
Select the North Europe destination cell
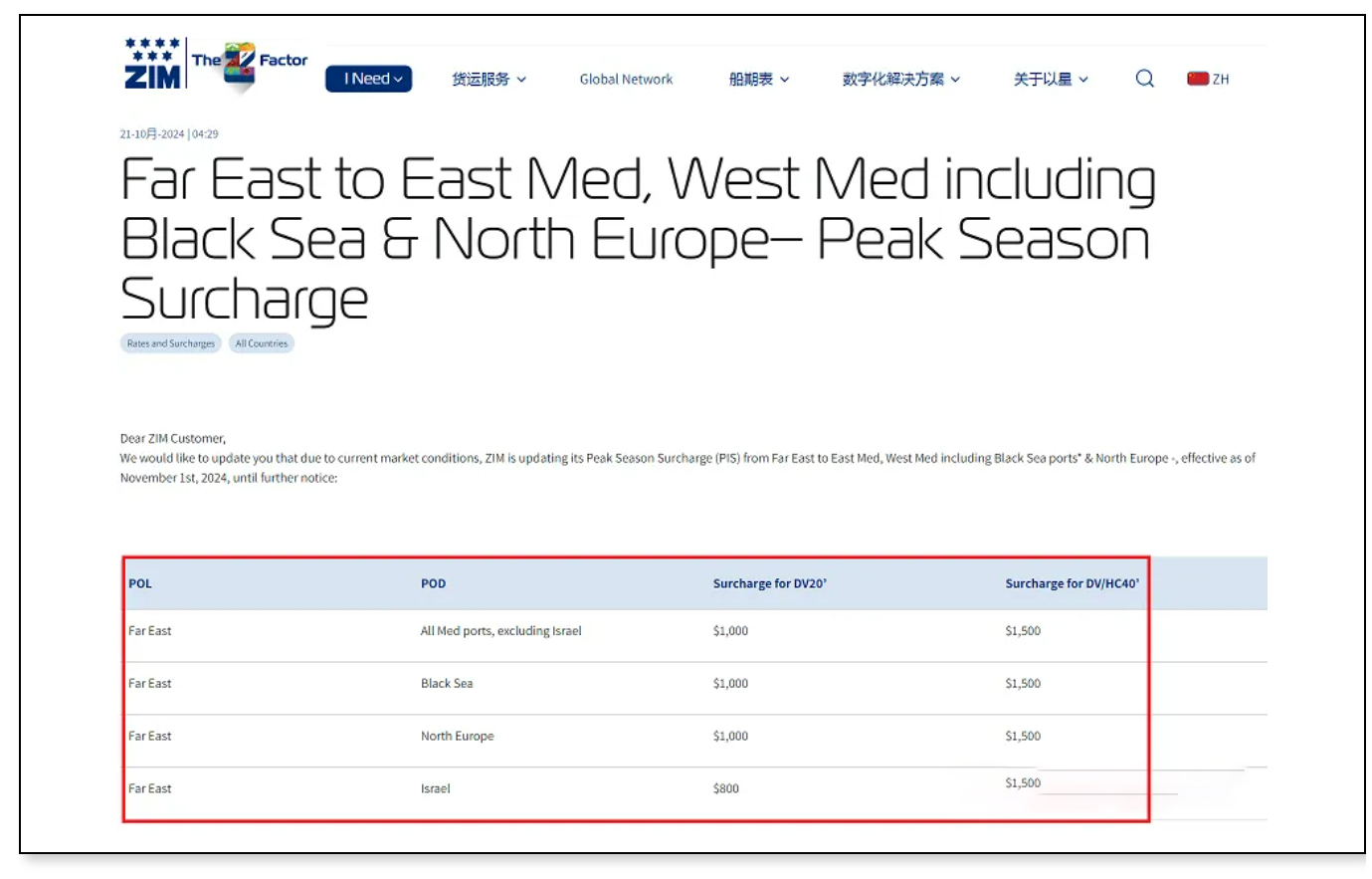pos(457,736)
